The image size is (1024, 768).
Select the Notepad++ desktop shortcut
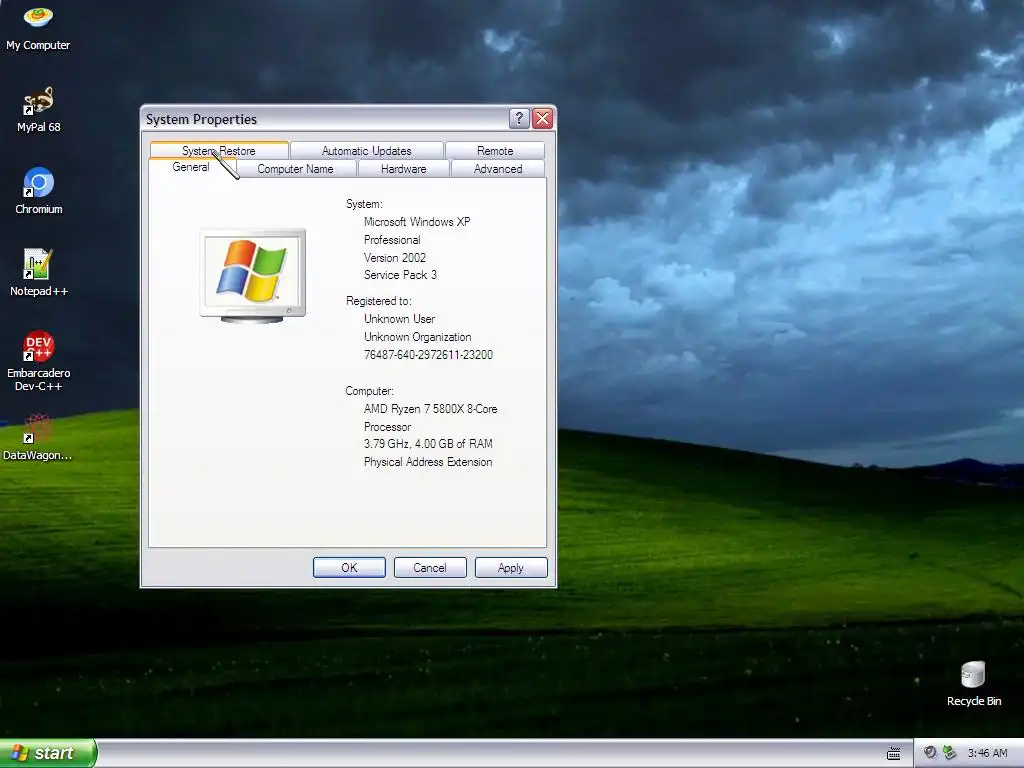pos(39,273)
